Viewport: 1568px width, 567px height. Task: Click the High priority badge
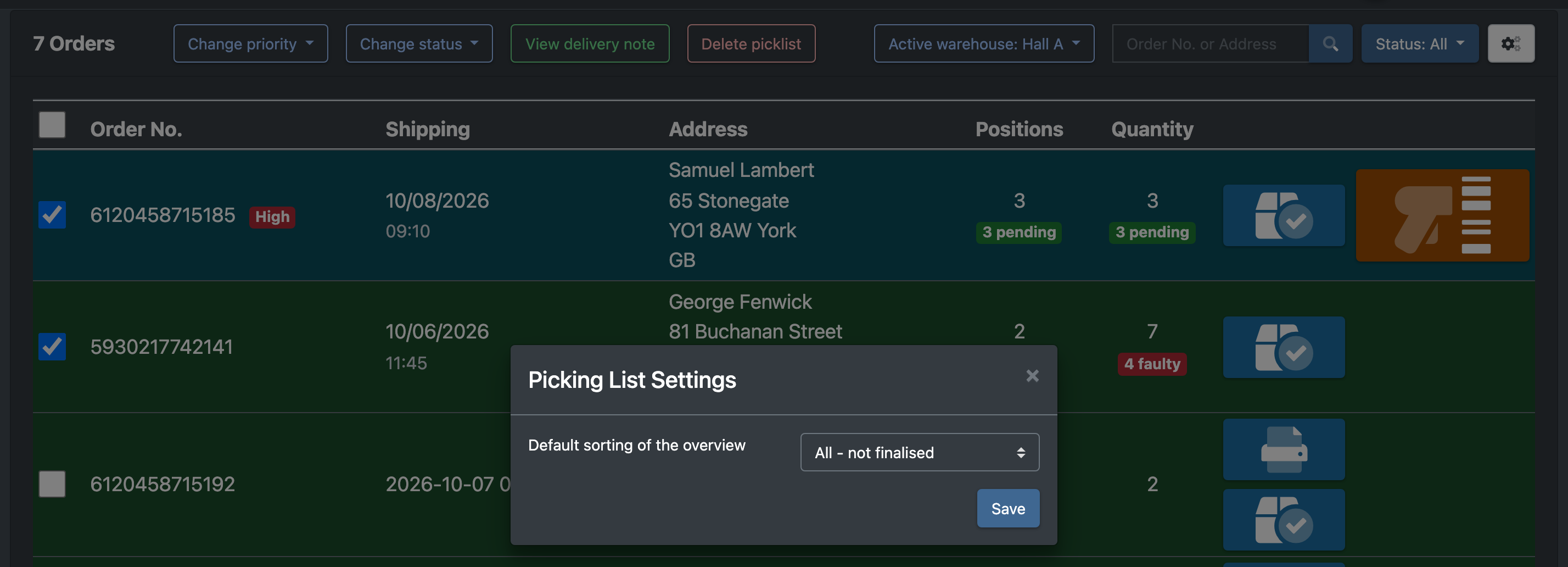pyautogui.click(x=272, y=217)
